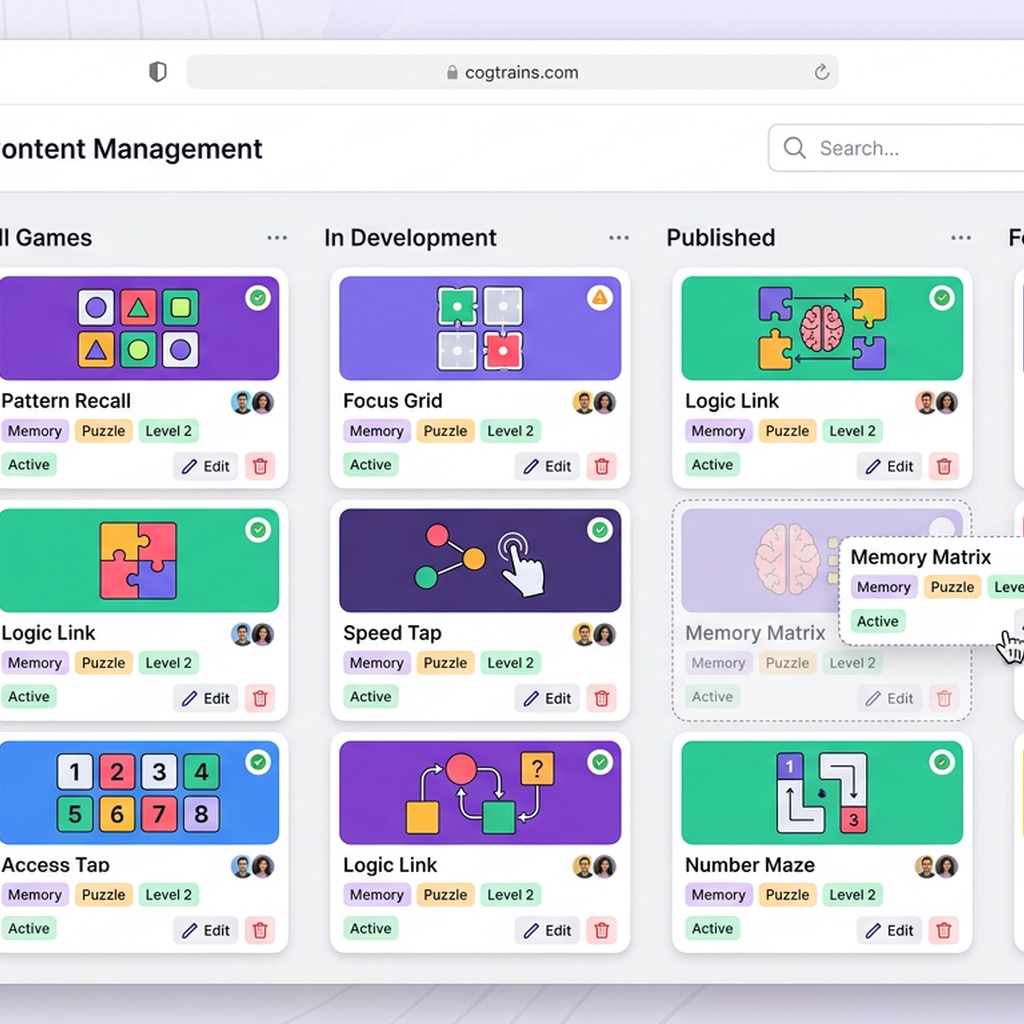This screenshot has height=1024, width=1024.
Task: Delete the Pattern Recall game with trash icon
Action: point(260,466)
